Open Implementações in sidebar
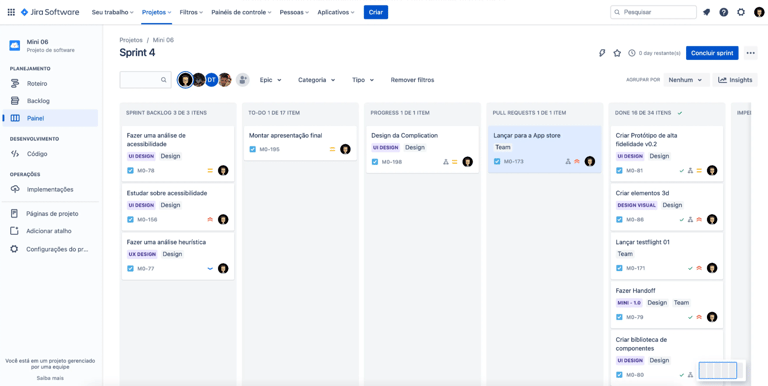This screenshot has width=768, height=386. 50,189
